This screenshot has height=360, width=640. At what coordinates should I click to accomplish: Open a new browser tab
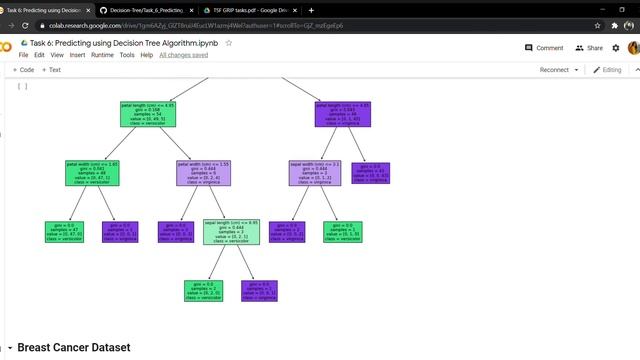(x=311, y=10)
